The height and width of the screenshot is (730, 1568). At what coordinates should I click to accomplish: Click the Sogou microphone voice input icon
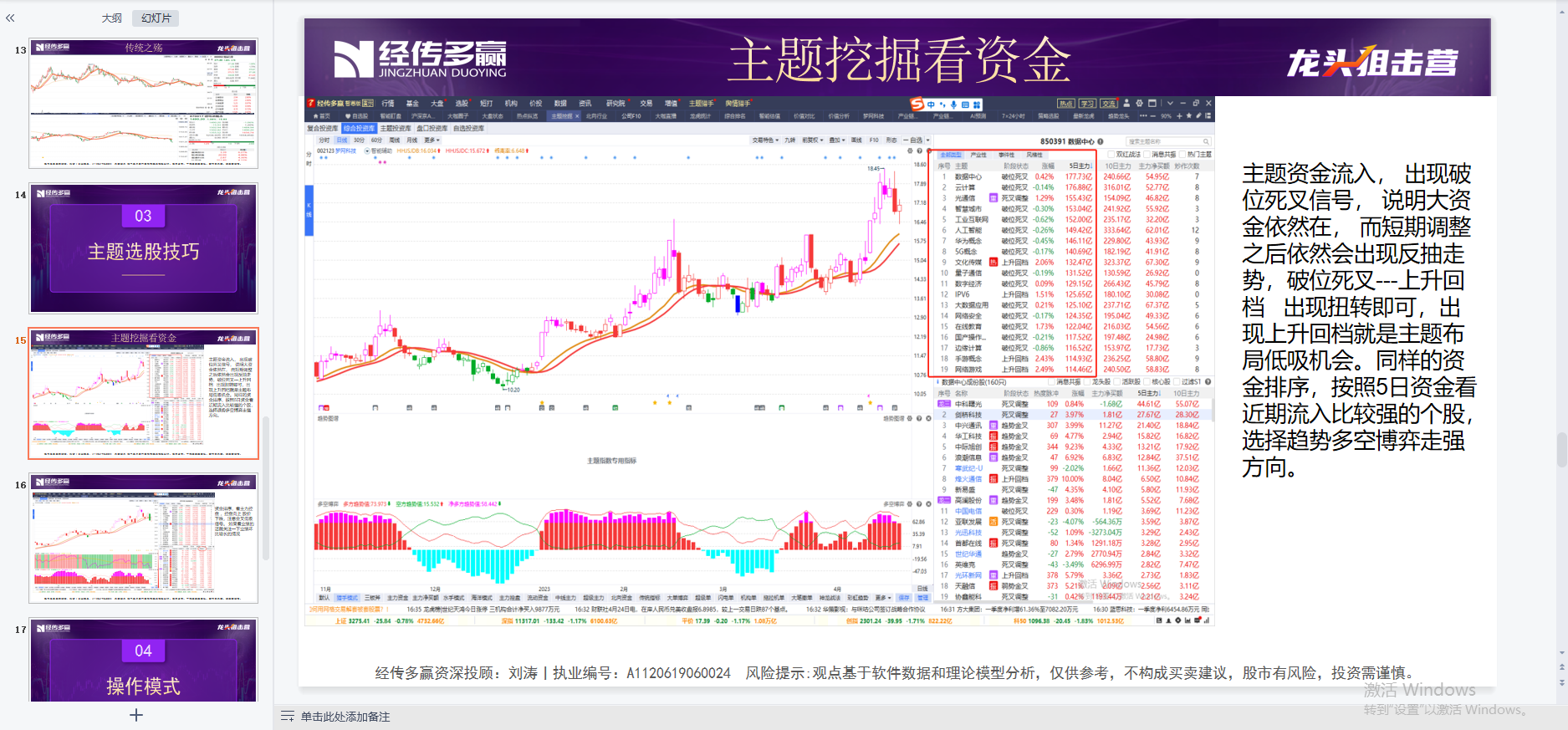point(953,105)
